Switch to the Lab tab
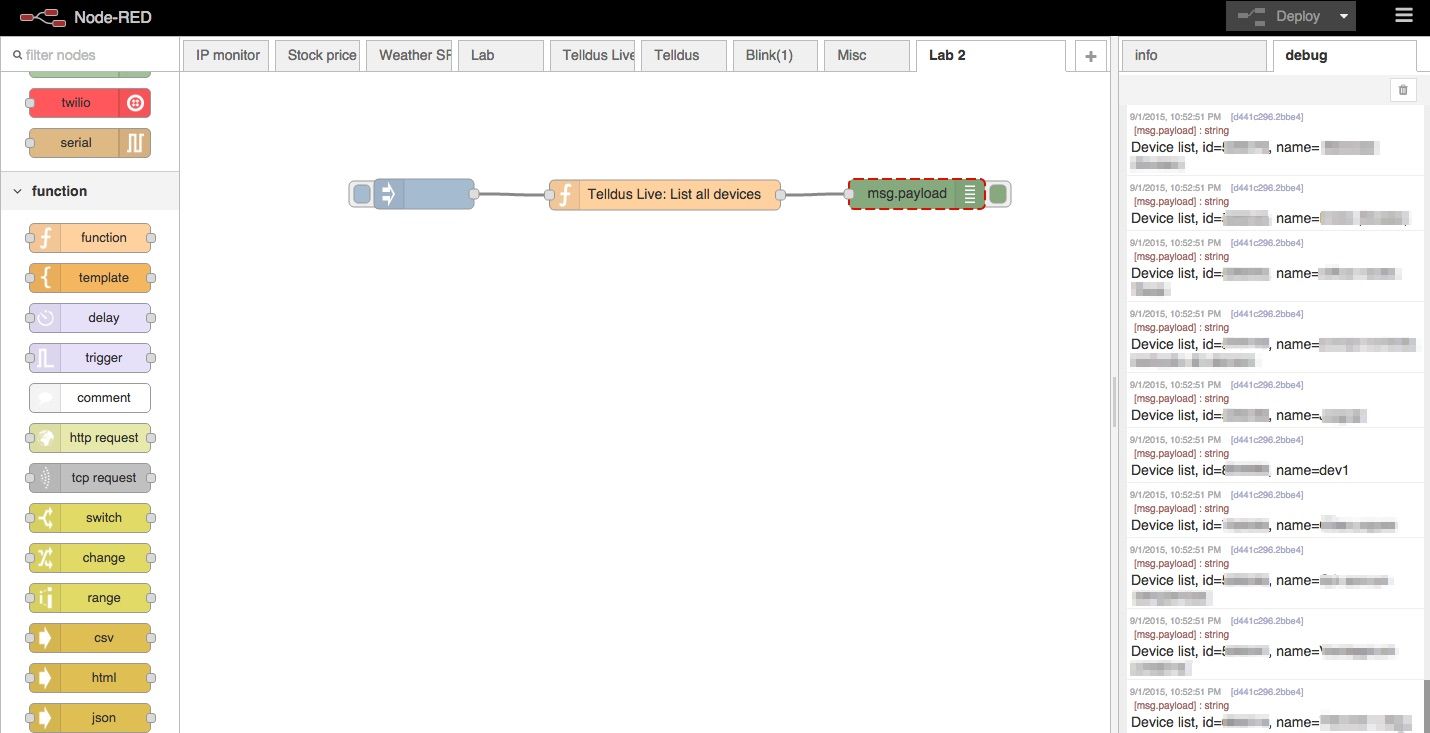This screenshot has width=1430, height=733. click(x=501, y=55)
